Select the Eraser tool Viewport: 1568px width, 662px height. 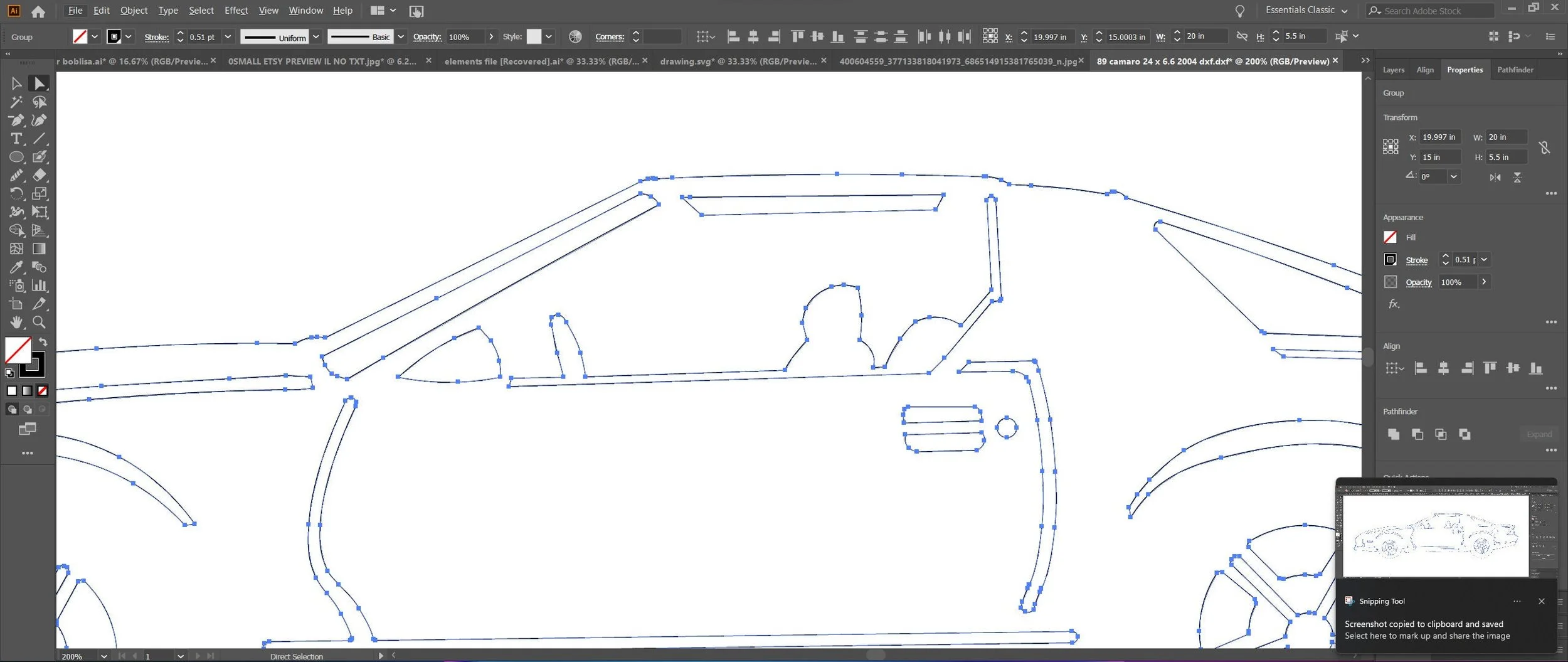click(x=39, y=175)
